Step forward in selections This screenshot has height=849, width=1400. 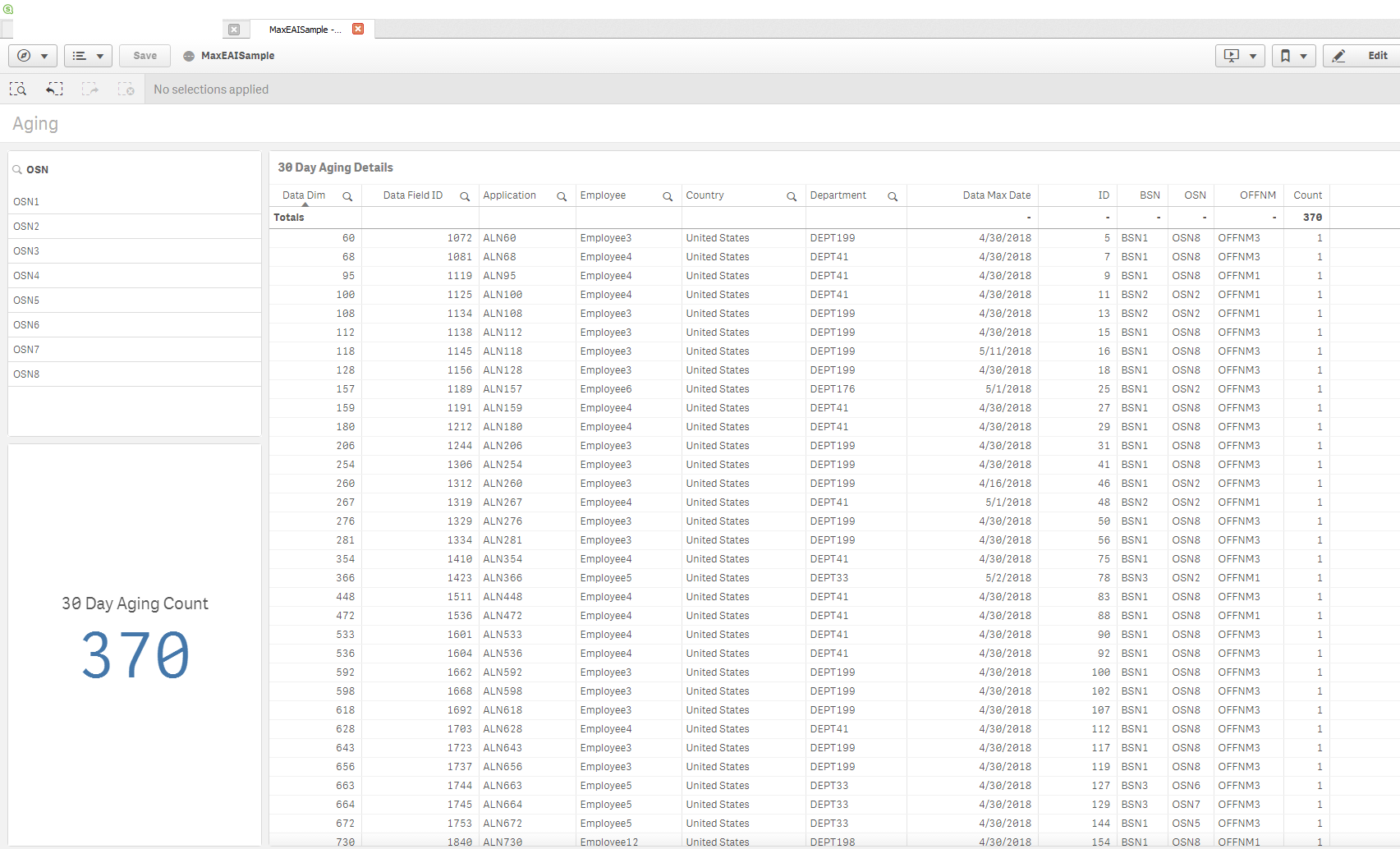[90, 89]
